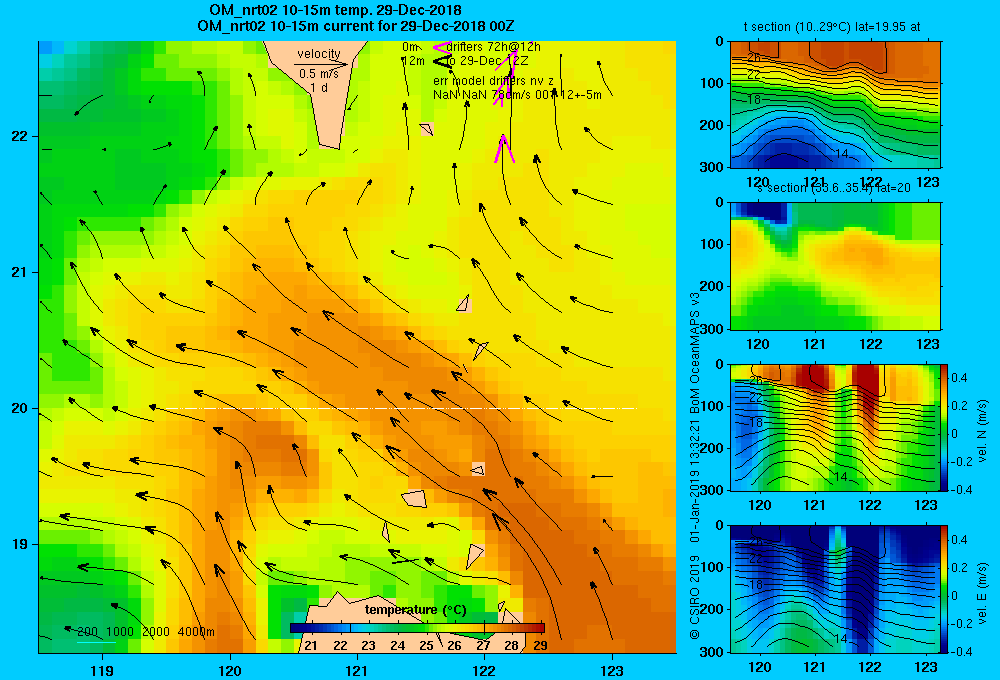The image size is (1000, 680).
Task: Click the main map's longitude label 123
Action: [x=612, y=670]
